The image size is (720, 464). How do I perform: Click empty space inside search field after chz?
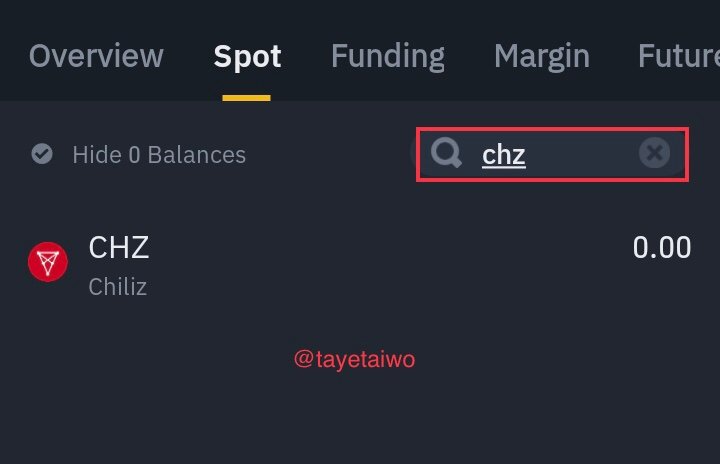(581, 154)
